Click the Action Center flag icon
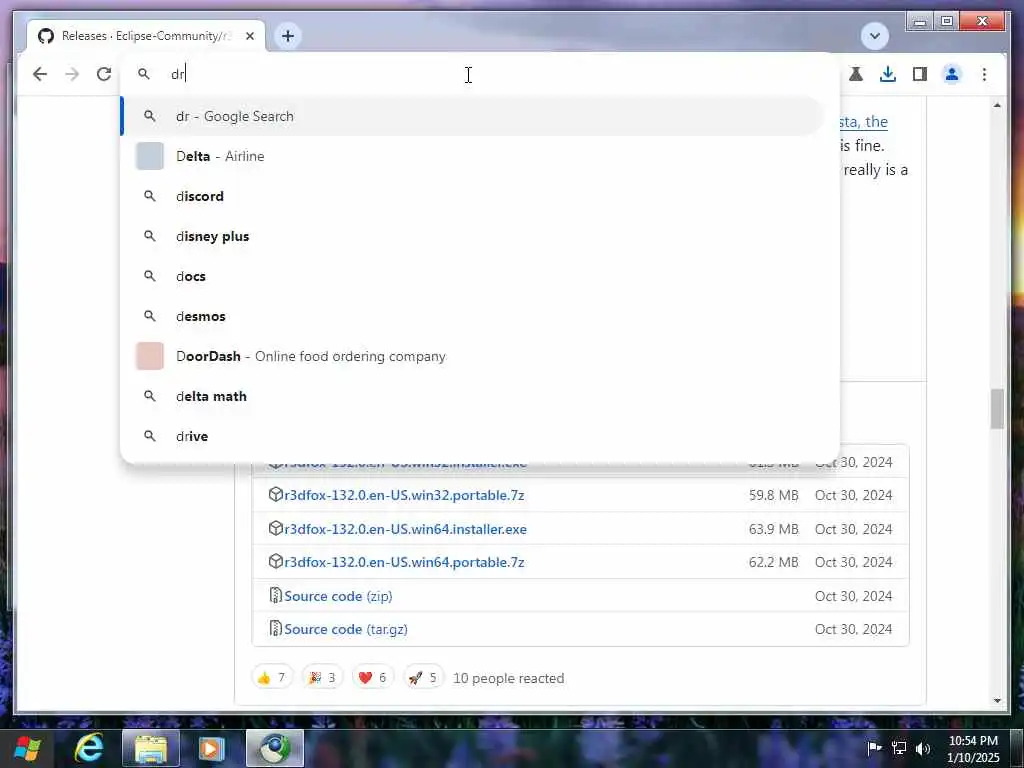The width and height of the screenshot is (1024, 768). 874,748
